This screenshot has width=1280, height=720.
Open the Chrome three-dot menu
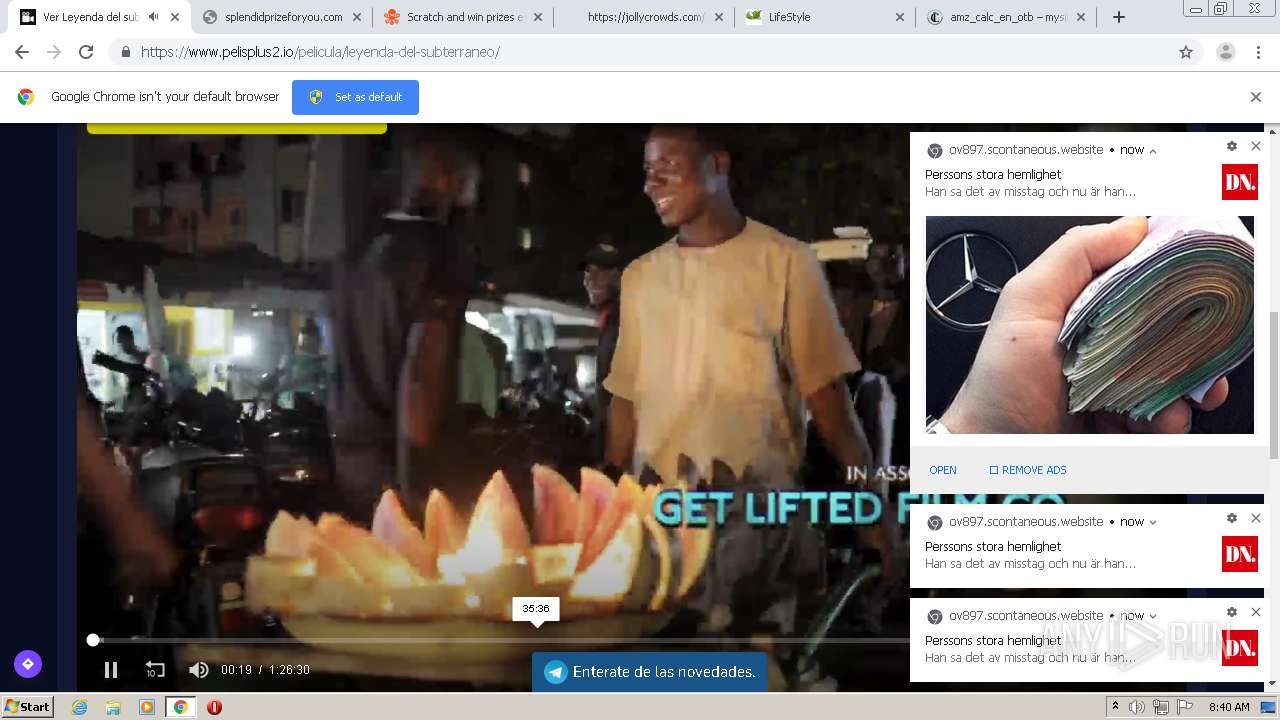[x=1258, y=52]
